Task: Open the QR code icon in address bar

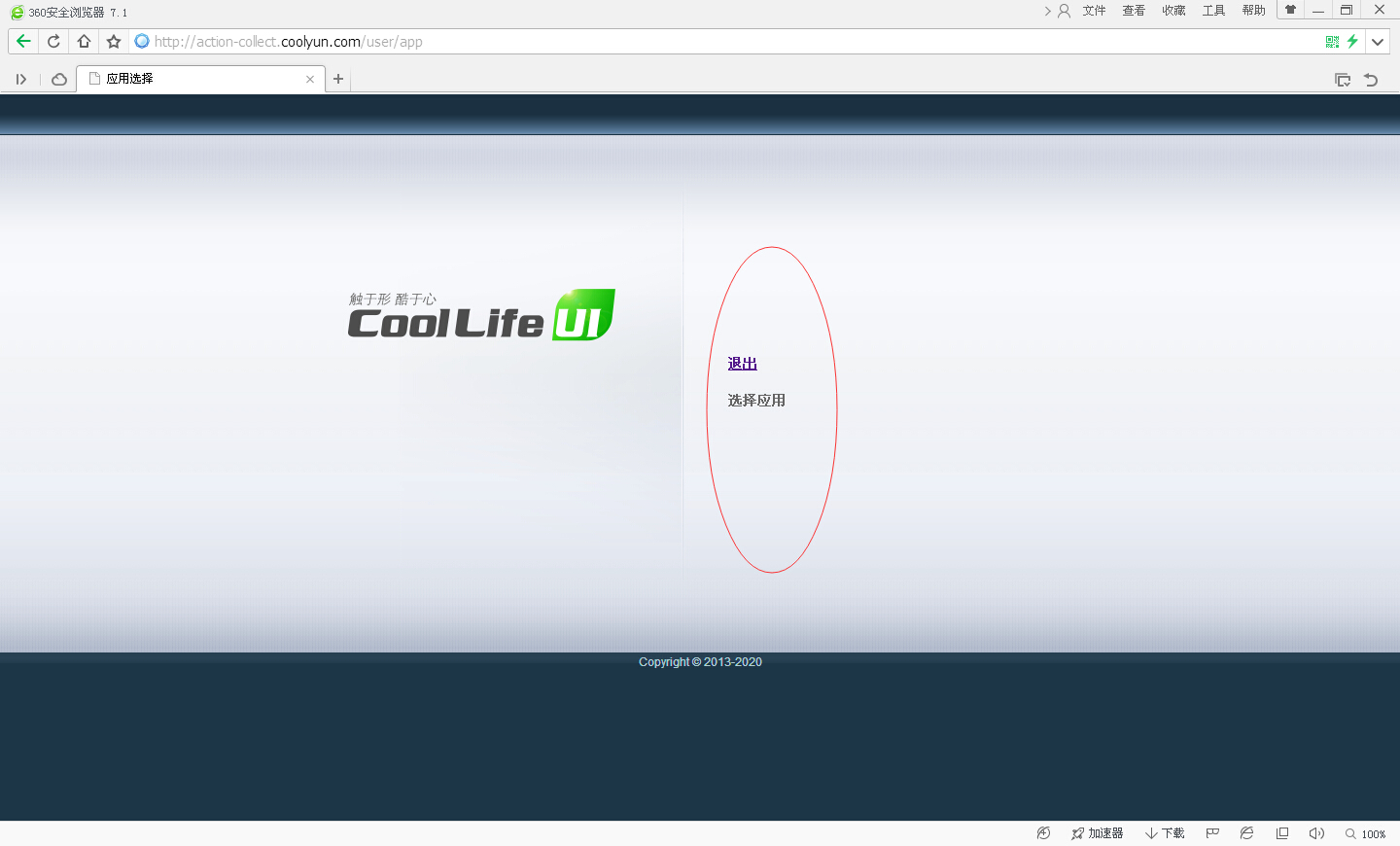Action: [x=1332, y=41]
